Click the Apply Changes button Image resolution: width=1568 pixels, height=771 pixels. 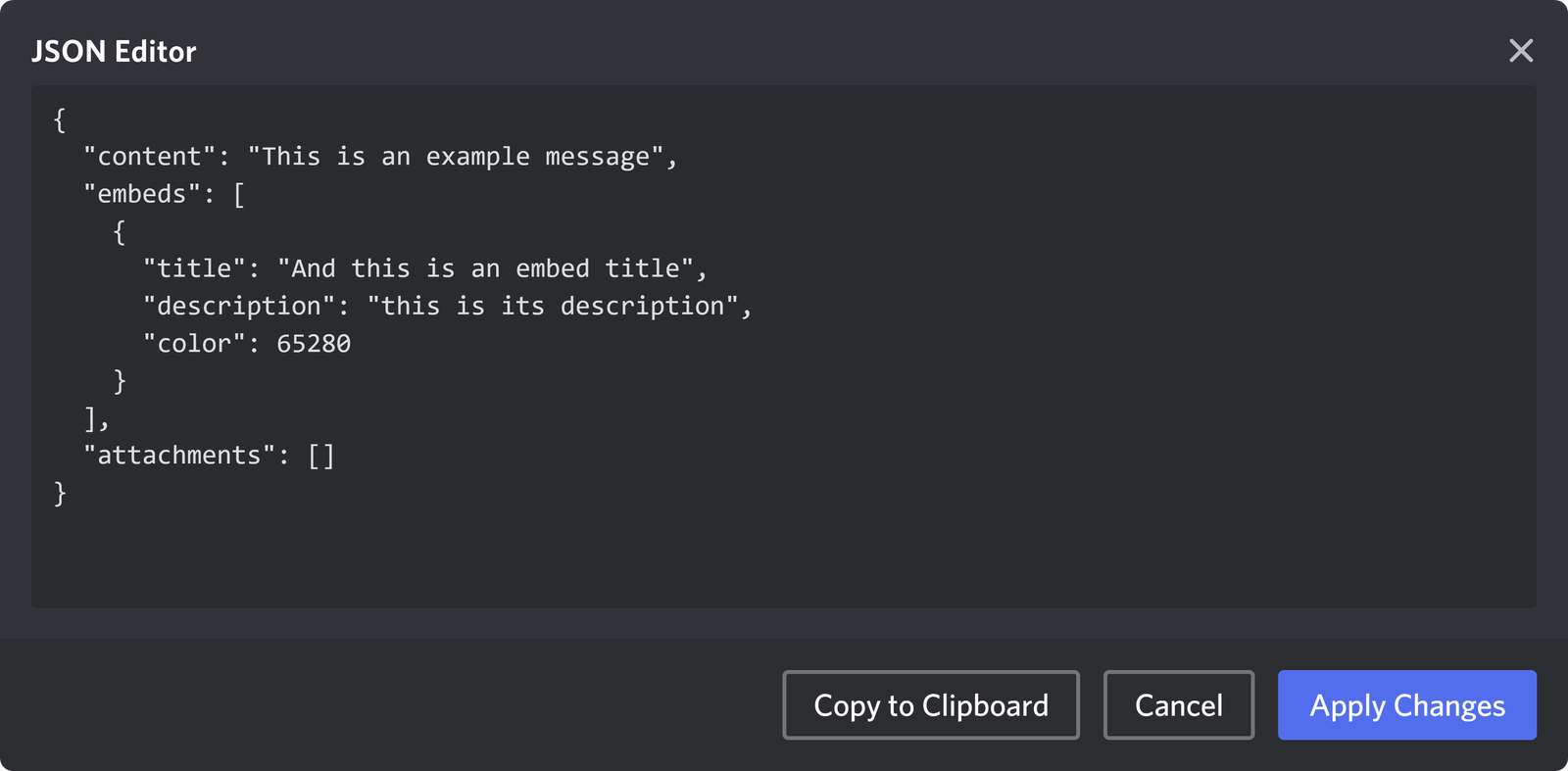point(1406,704)
